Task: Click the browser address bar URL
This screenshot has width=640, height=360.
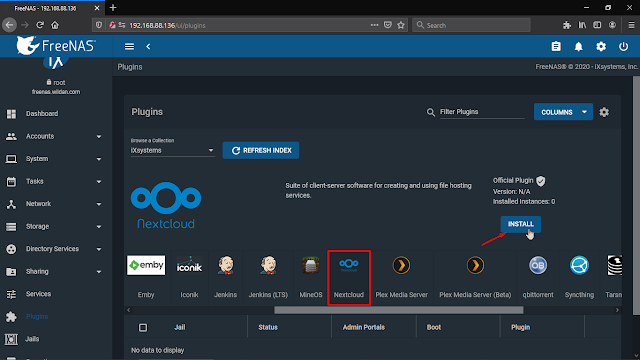Action: coord(167,25)
